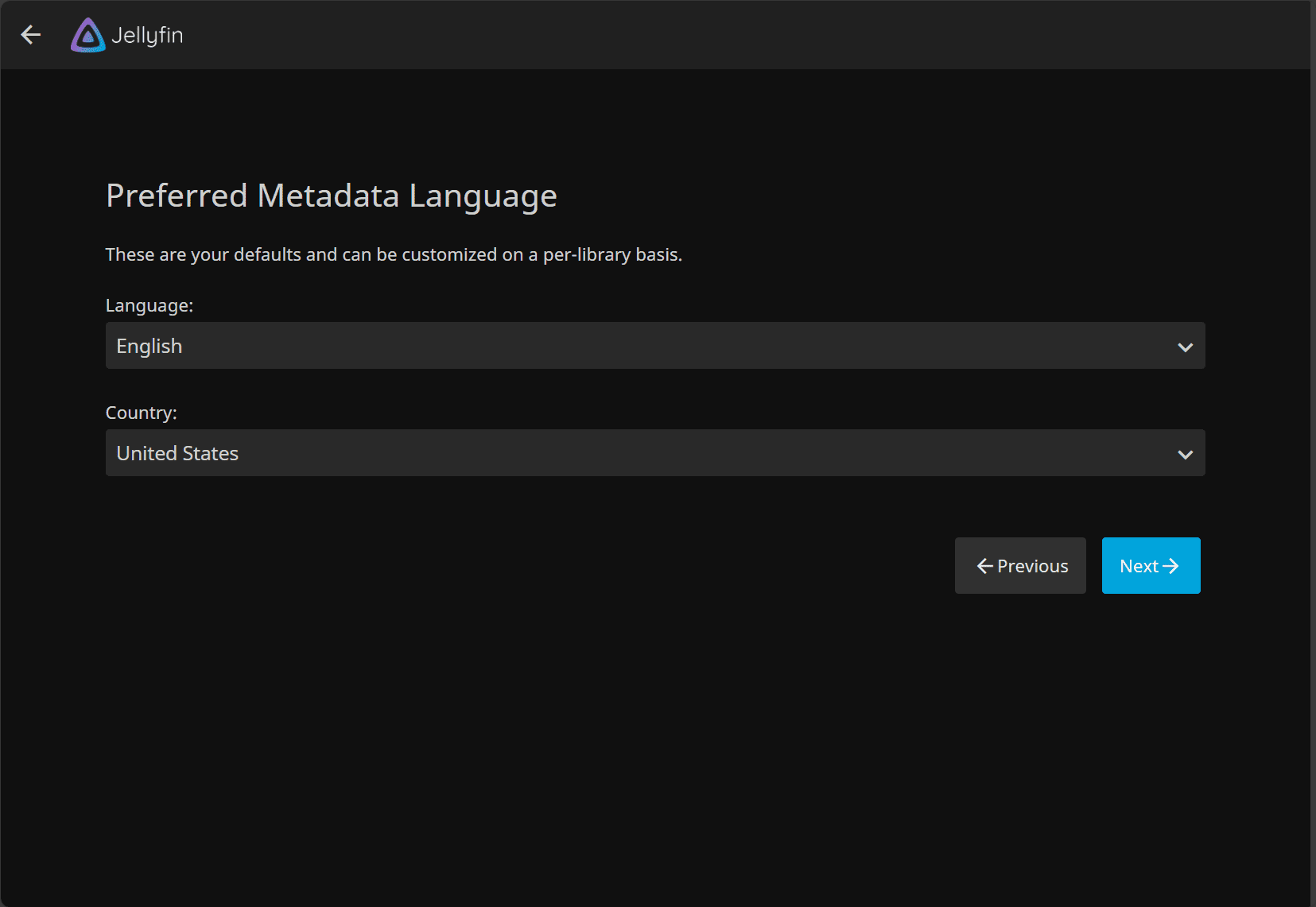Select the 'United States' value text
The width and height of the screenshot is (1316, 907).
pyautogui.click(x=177, y=454)
